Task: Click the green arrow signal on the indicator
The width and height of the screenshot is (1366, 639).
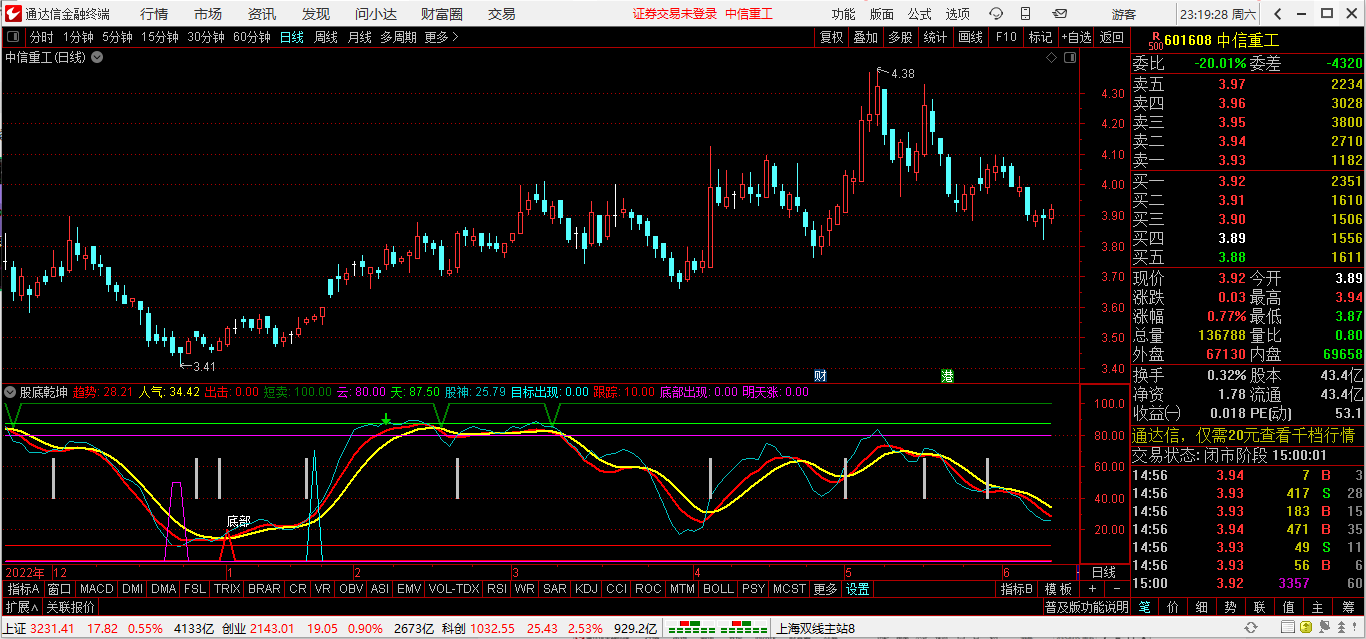Action: click(x=386, y=419)
